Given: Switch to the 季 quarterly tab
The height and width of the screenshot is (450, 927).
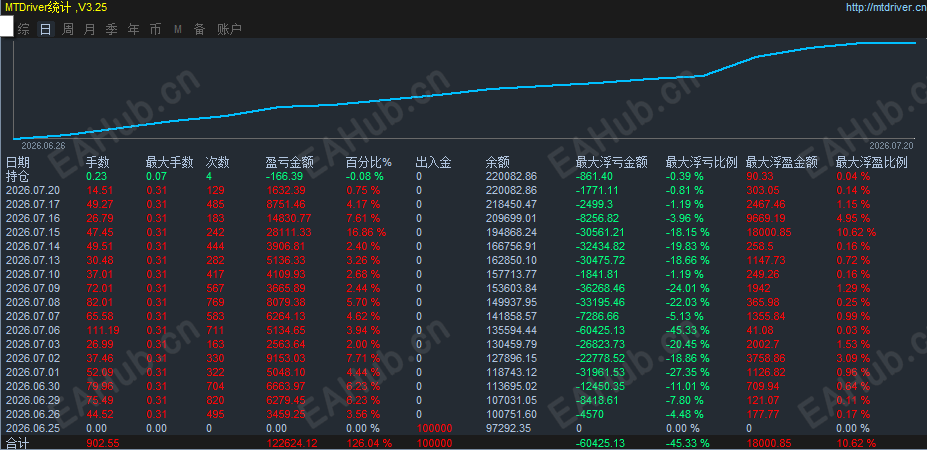Looking at the screenshot, I should pos(111,29).
